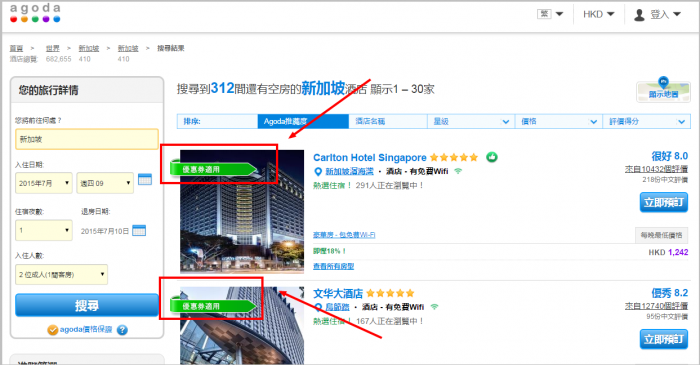Click the blue 搜尋 search button
Image resolution: width=700 pixels, height=365 pixels.
coord(87,305)
